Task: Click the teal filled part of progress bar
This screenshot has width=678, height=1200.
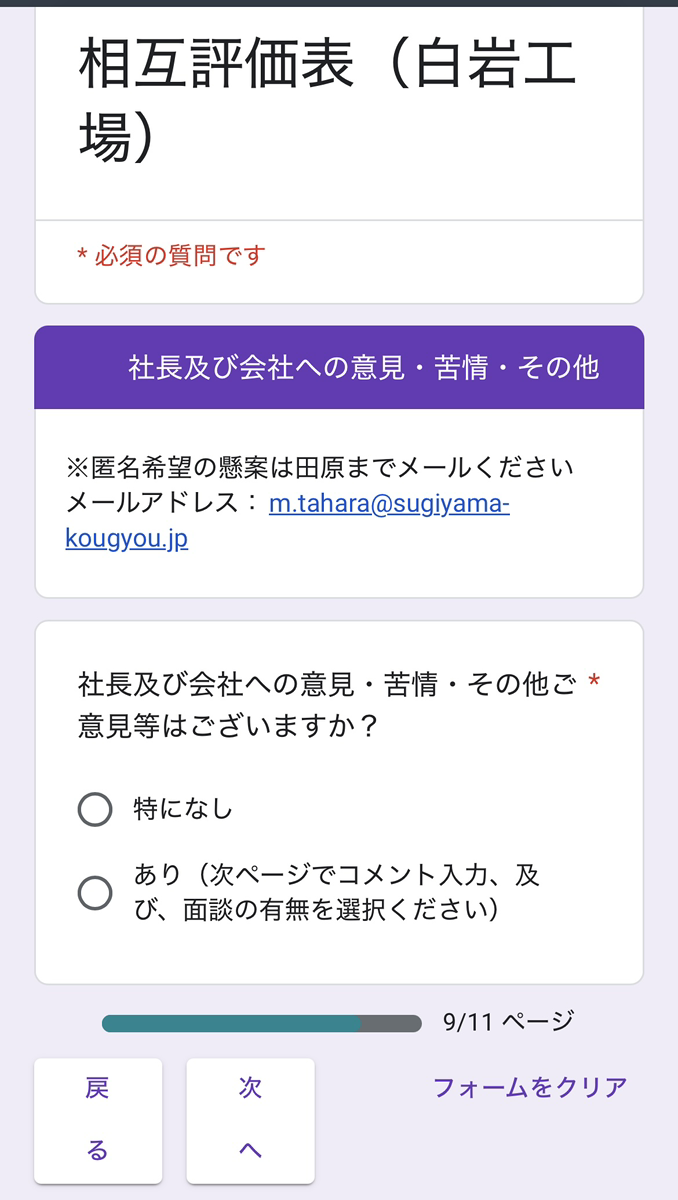Action: pos(230,1023)
